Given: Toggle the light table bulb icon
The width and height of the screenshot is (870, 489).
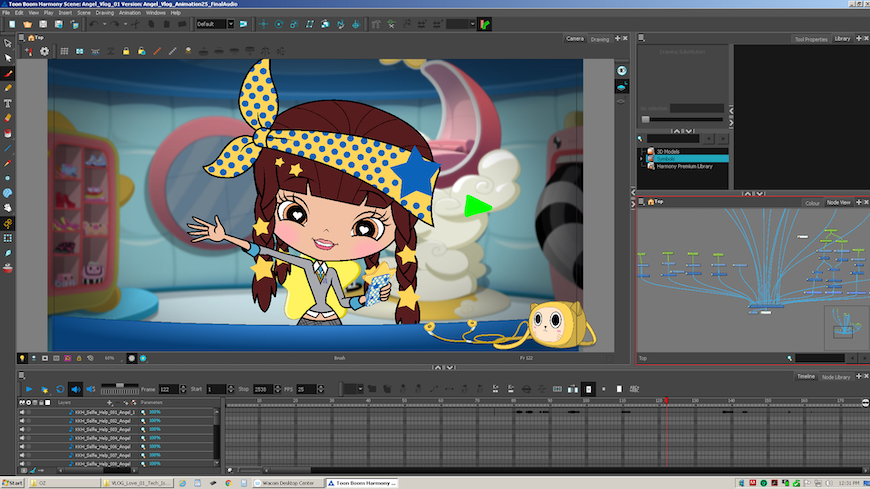Looking at the screenshot, I should (x=22, y=359).
